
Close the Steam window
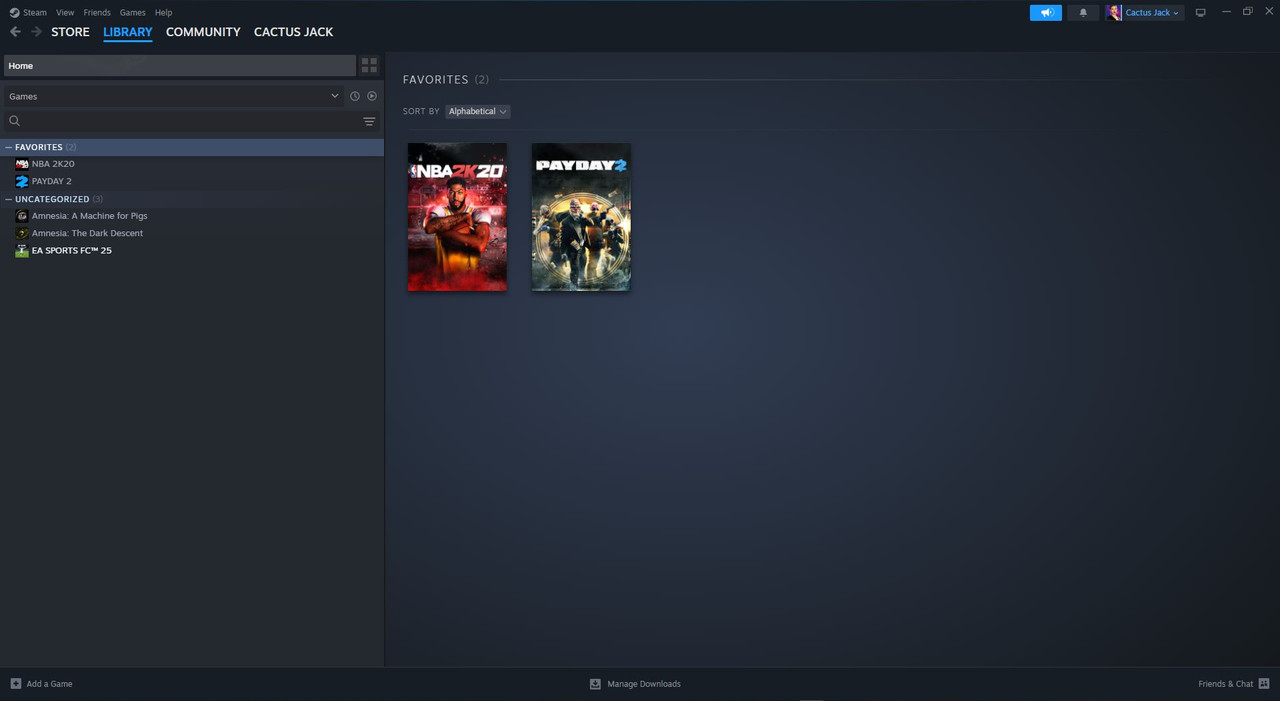coord(1269,12)
